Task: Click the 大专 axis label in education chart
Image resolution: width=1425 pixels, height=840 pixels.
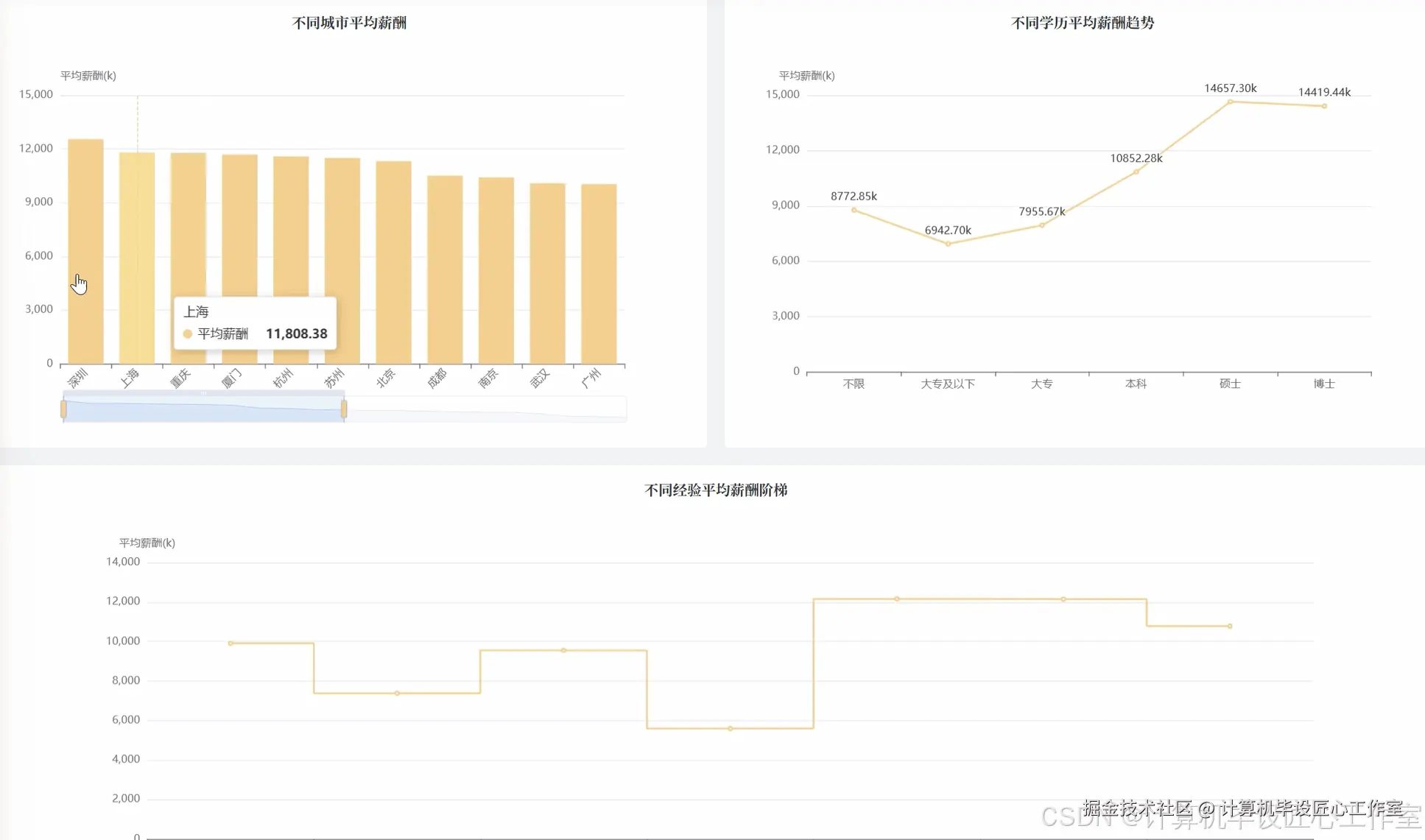Action: click(1041, 384)
